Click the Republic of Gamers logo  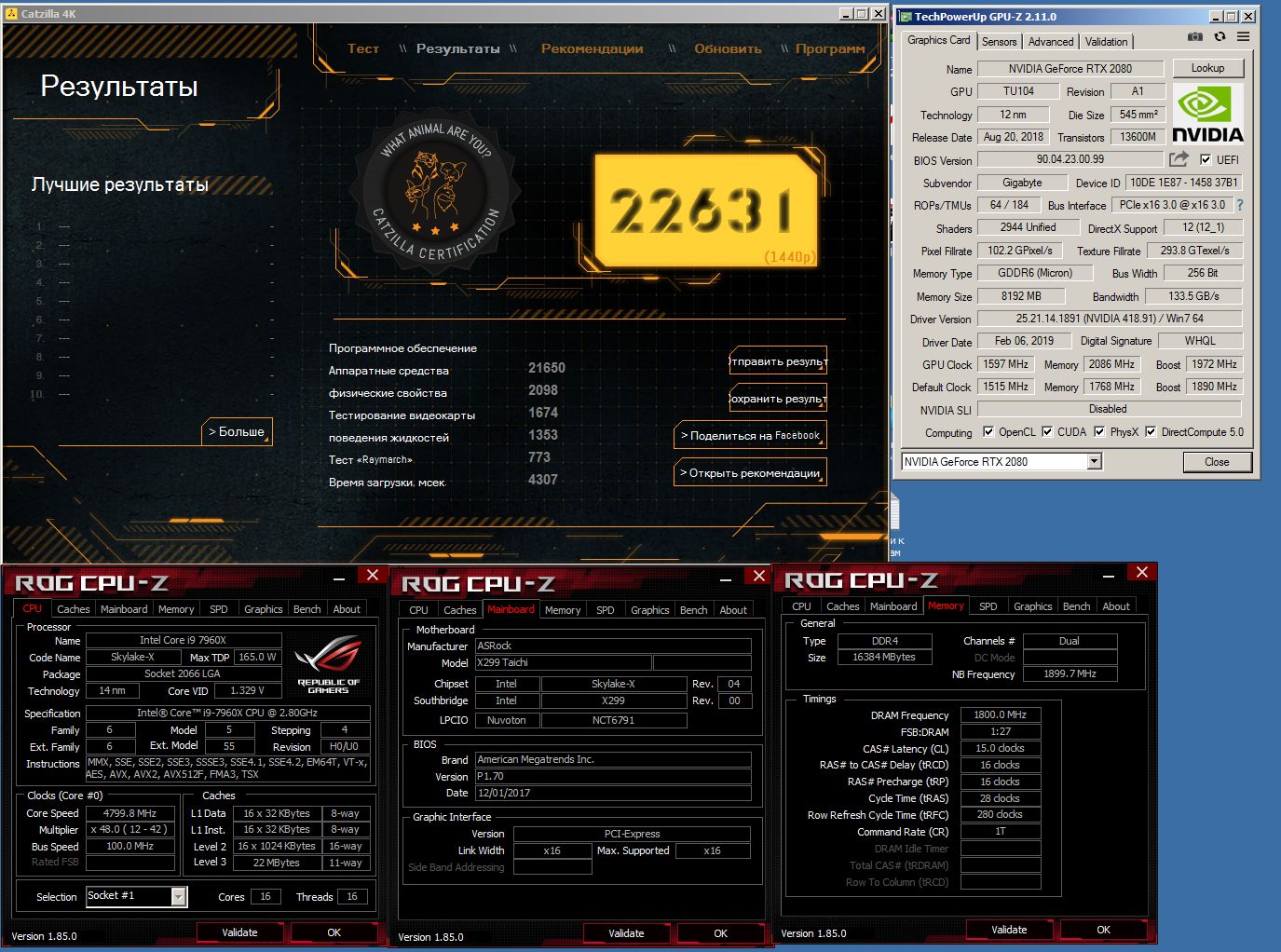[328, 664]
